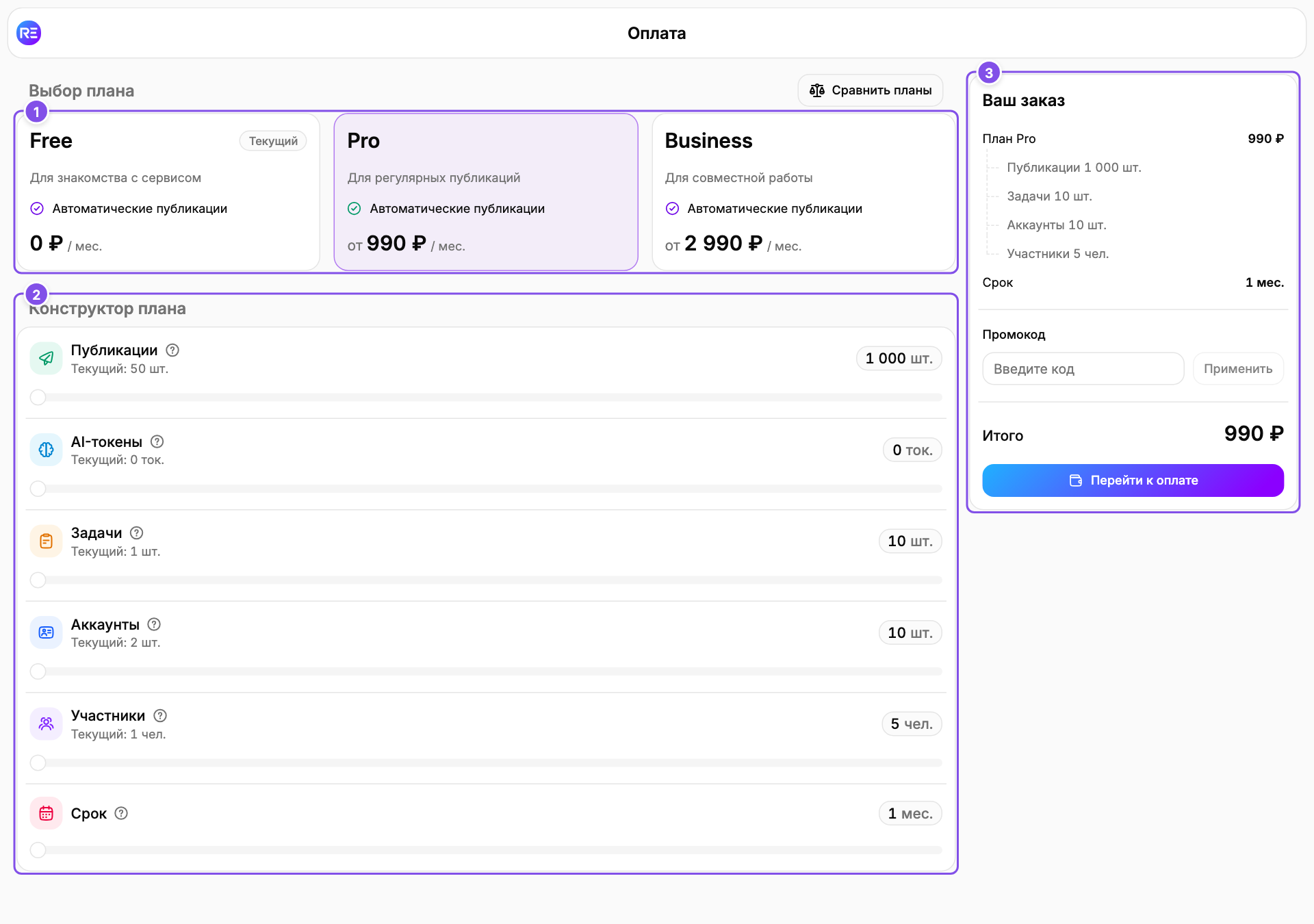This screenshot has width=1314, height=924.
Task: Choose the Business plan card
Action: (803, 192)
